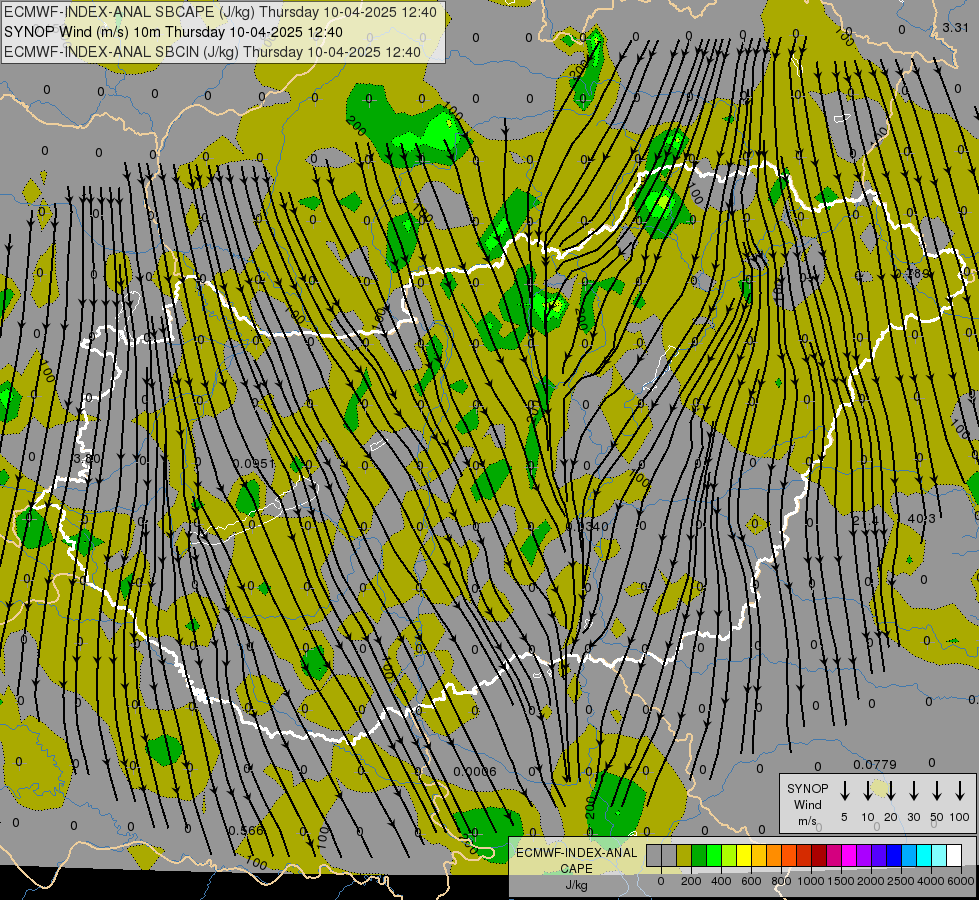Click the 0.0779 value on the map

click(x=875, y=764)
